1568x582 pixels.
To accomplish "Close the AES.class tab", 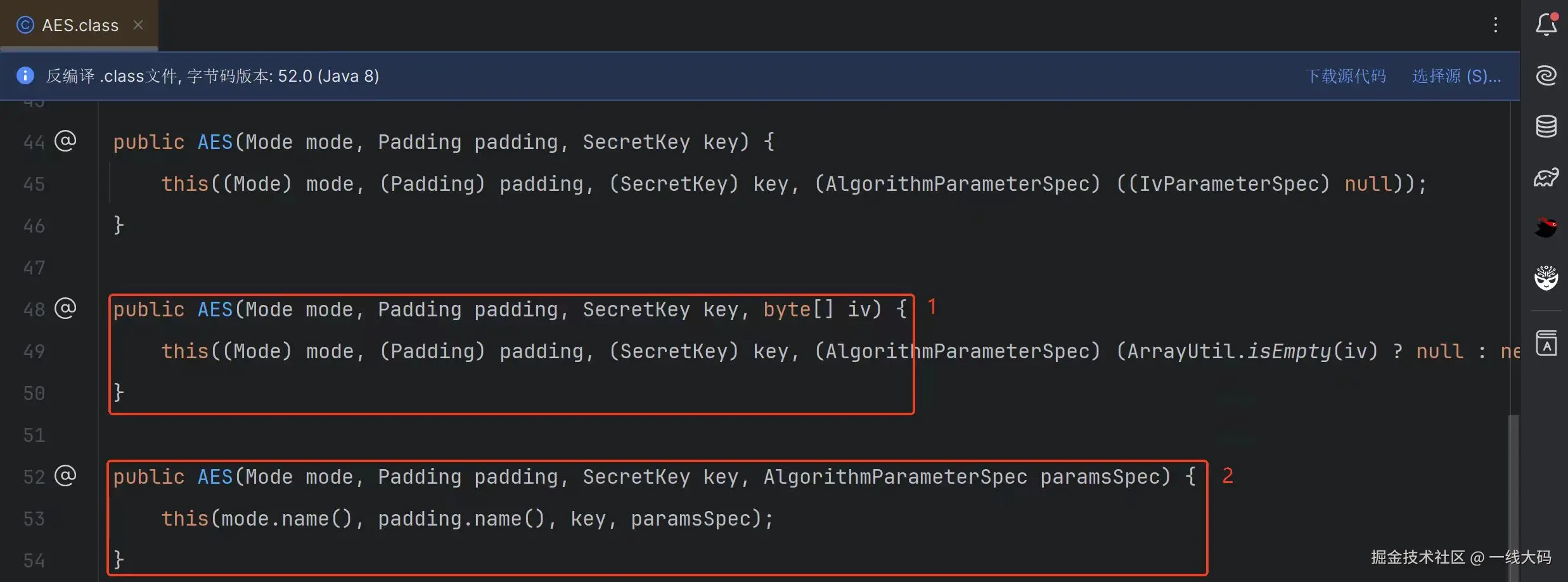I will tap(138, 25).
